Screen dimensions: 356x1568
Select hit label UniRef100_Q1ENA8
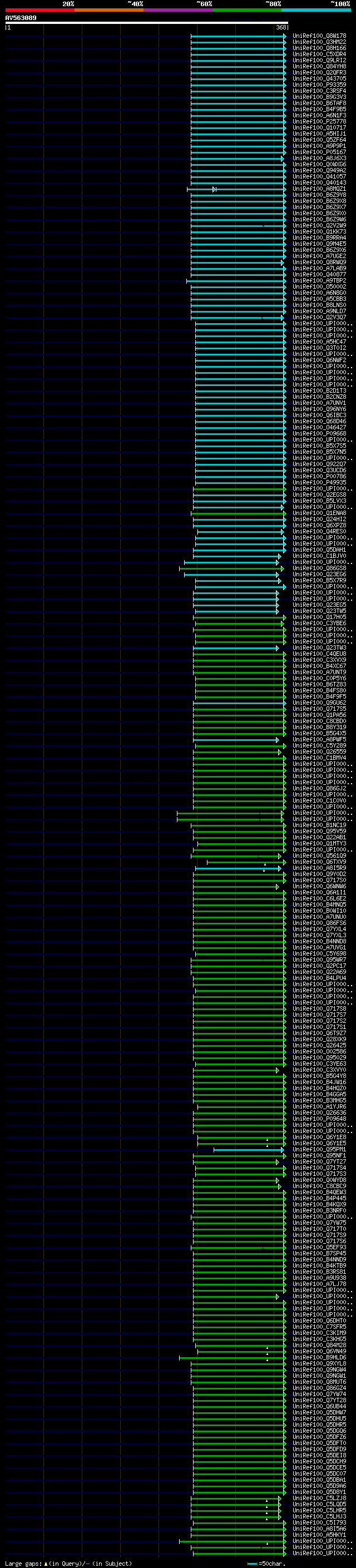(x=319, y=513)
